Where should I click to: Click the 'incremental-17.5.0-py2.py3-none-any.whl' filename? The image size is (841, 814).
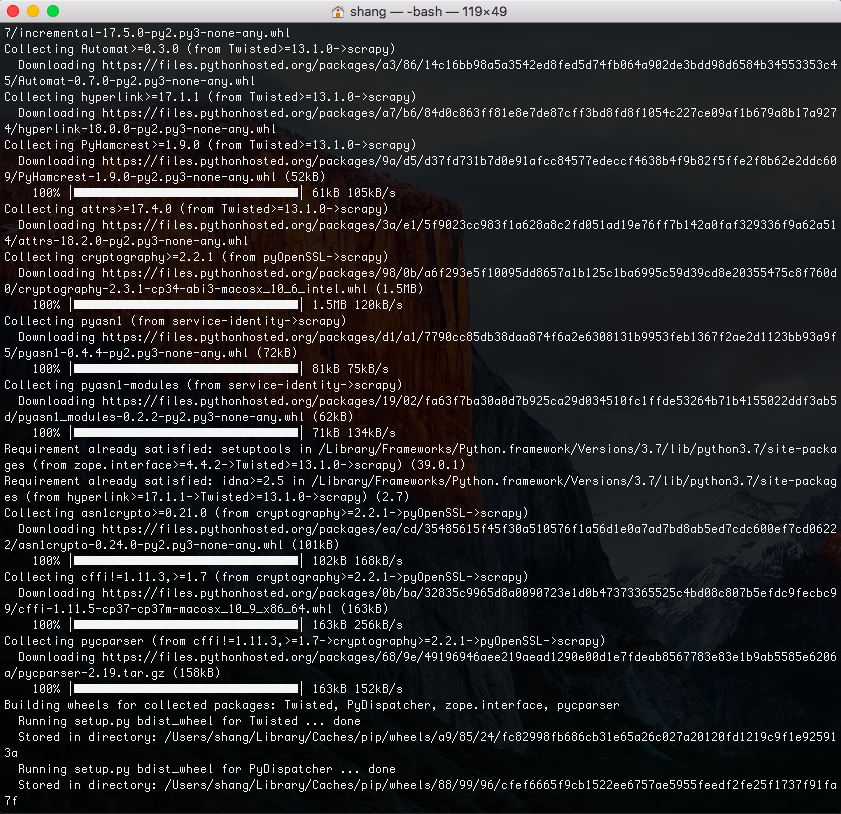154,33
